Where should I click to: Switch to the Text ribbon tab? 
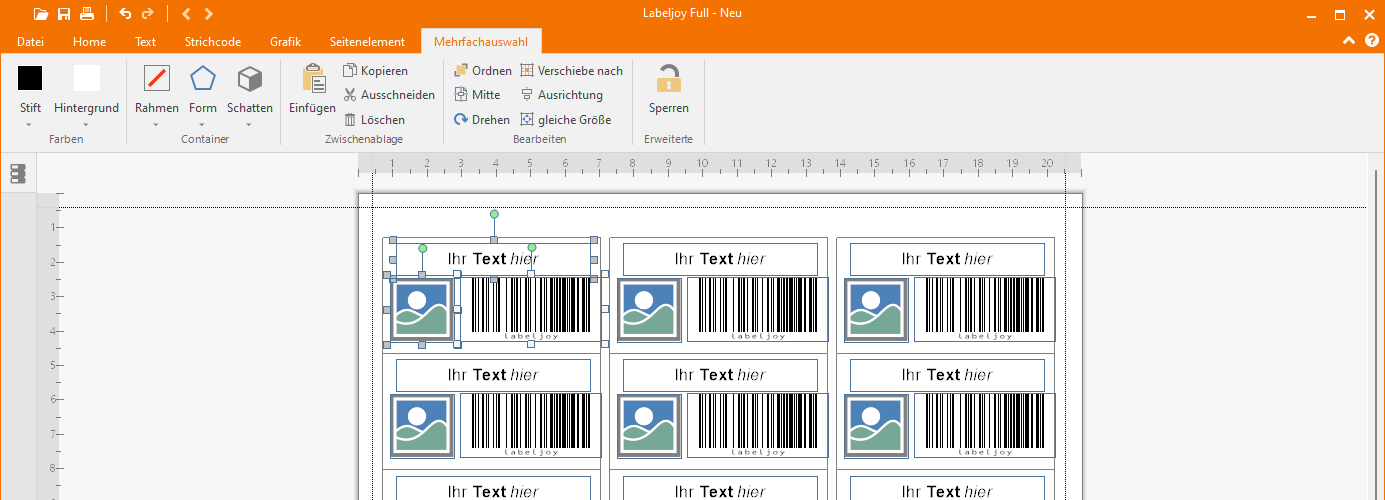point(145,42)
